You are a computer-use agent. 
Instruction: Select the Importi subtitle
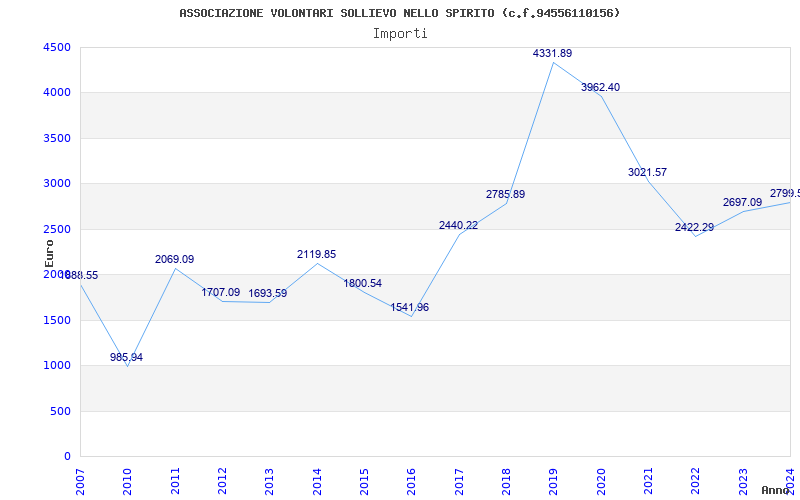400,34
